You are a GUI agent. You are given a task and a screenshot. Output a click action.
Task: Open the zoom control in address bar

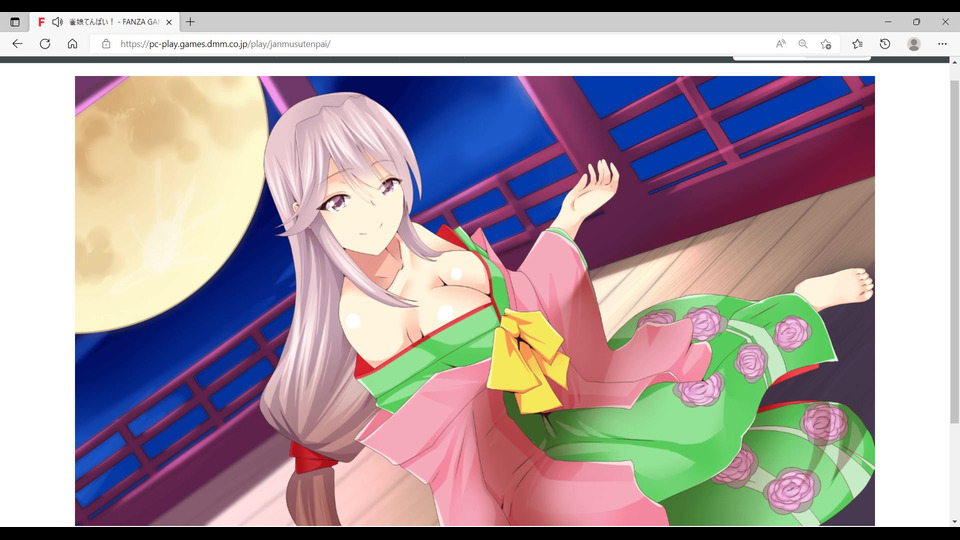[x=803, y=44]
